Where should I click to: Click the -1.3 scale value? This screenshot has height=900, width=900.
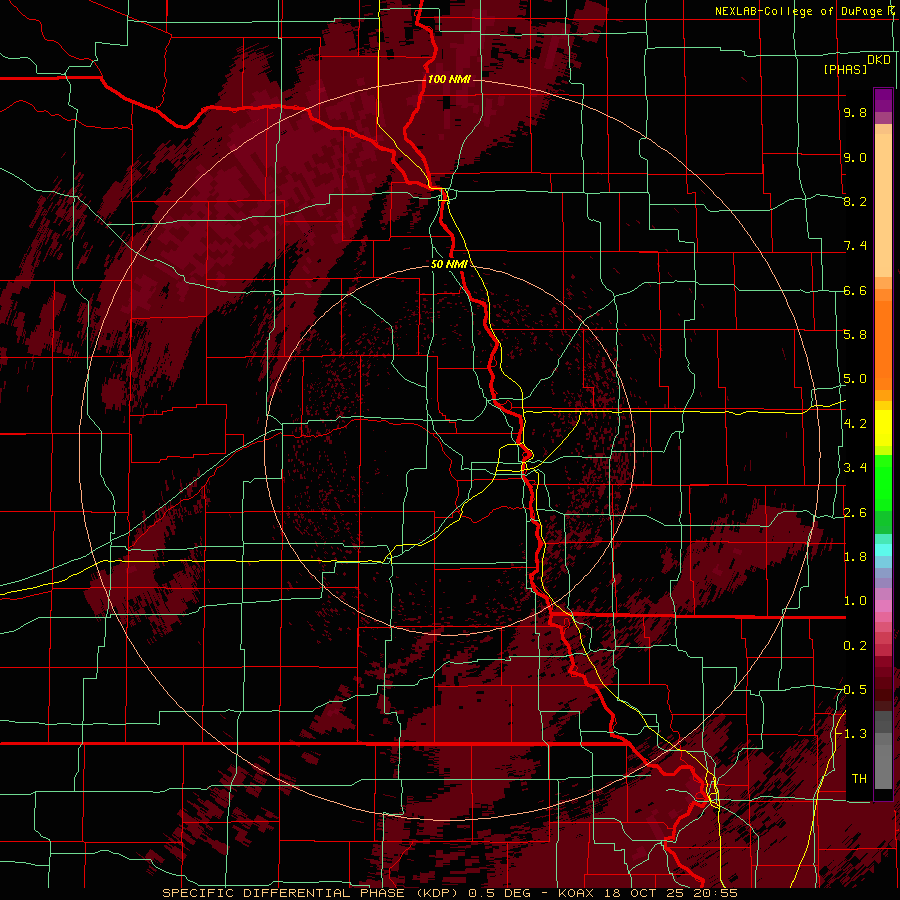tap(853, 734)
